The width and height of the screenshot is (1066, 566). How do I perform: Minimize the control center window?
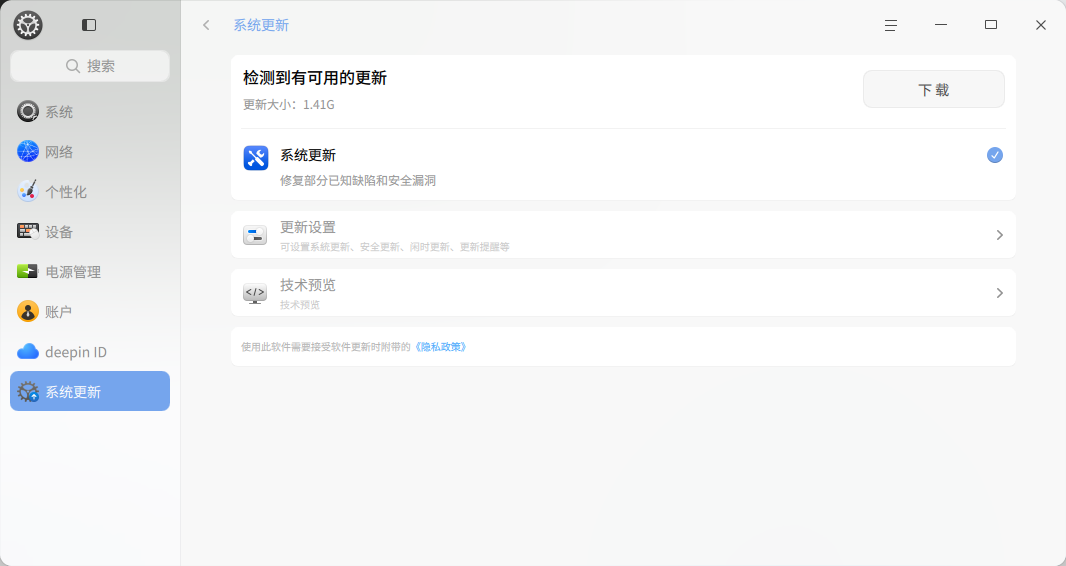[x=941, y=25]
